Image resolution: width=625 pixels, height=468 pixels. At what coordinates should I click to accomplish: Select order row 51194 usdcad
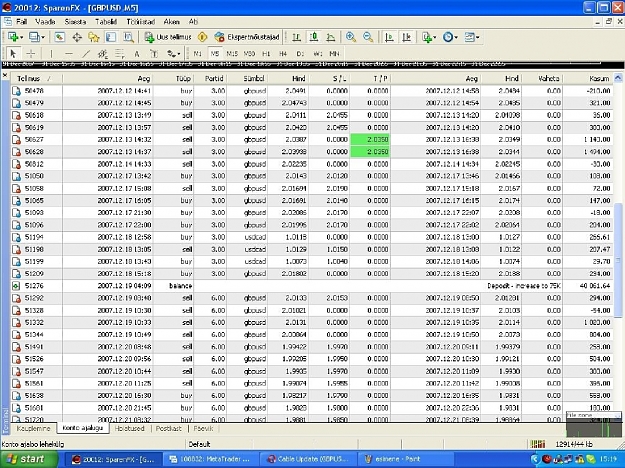point(312,237)
